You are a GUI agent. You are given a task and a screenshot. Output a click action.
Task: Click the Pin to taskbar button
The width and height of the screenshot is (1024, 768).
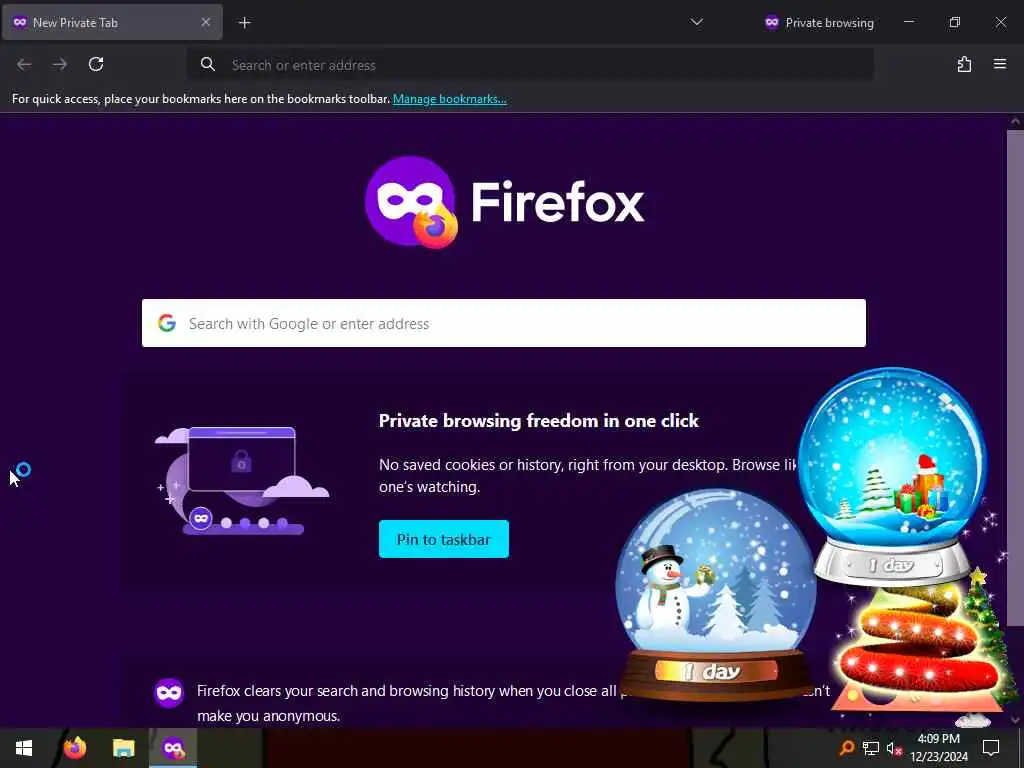click(443, 539)
